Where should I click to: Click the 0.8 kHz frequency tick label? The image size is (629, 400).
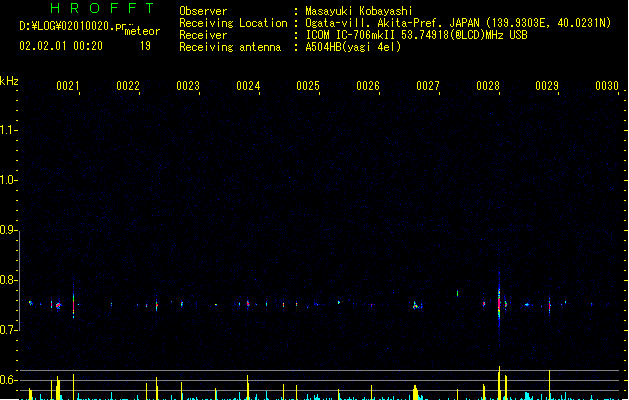(x=7, y=280)
